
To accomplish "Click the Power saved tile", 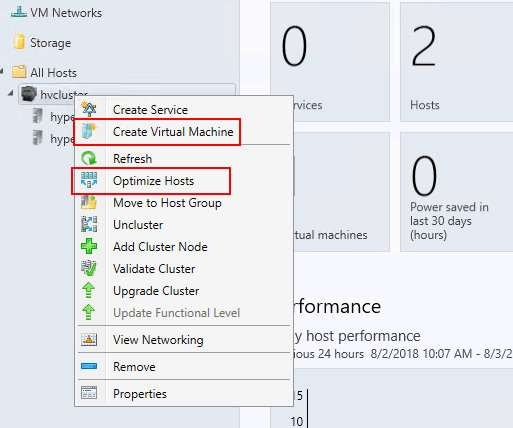I will (456, 192).
